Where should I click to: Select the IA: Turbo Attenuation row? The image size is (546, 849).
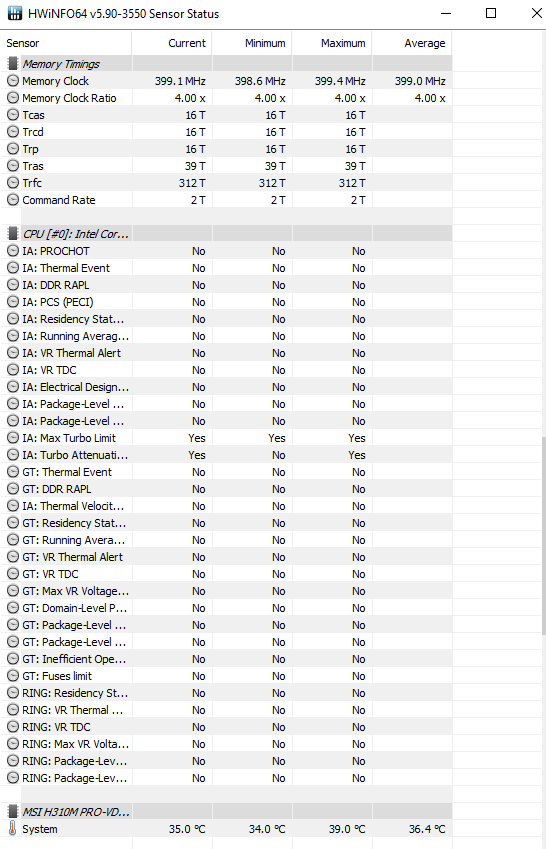[x=226, y=455]
